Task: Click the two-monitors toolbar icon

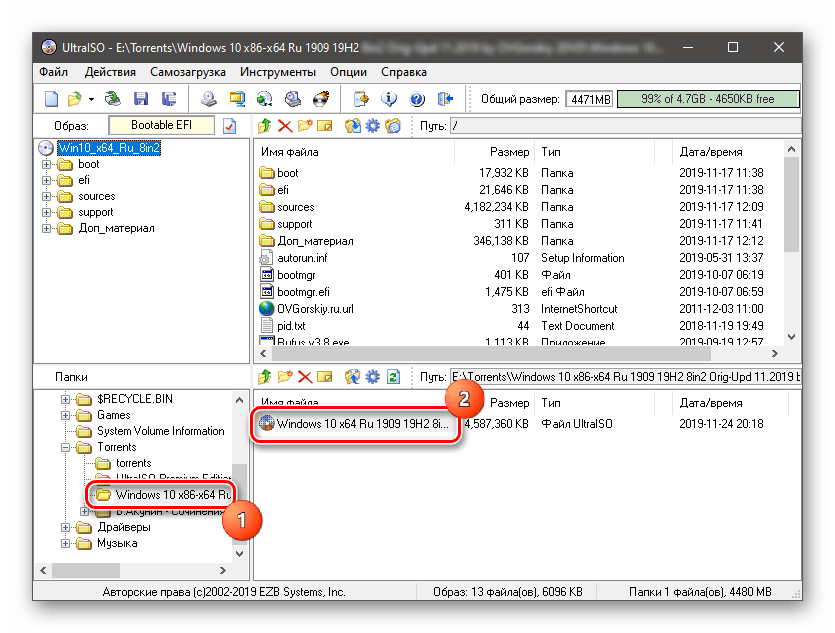Action: [x=237, y=98]
